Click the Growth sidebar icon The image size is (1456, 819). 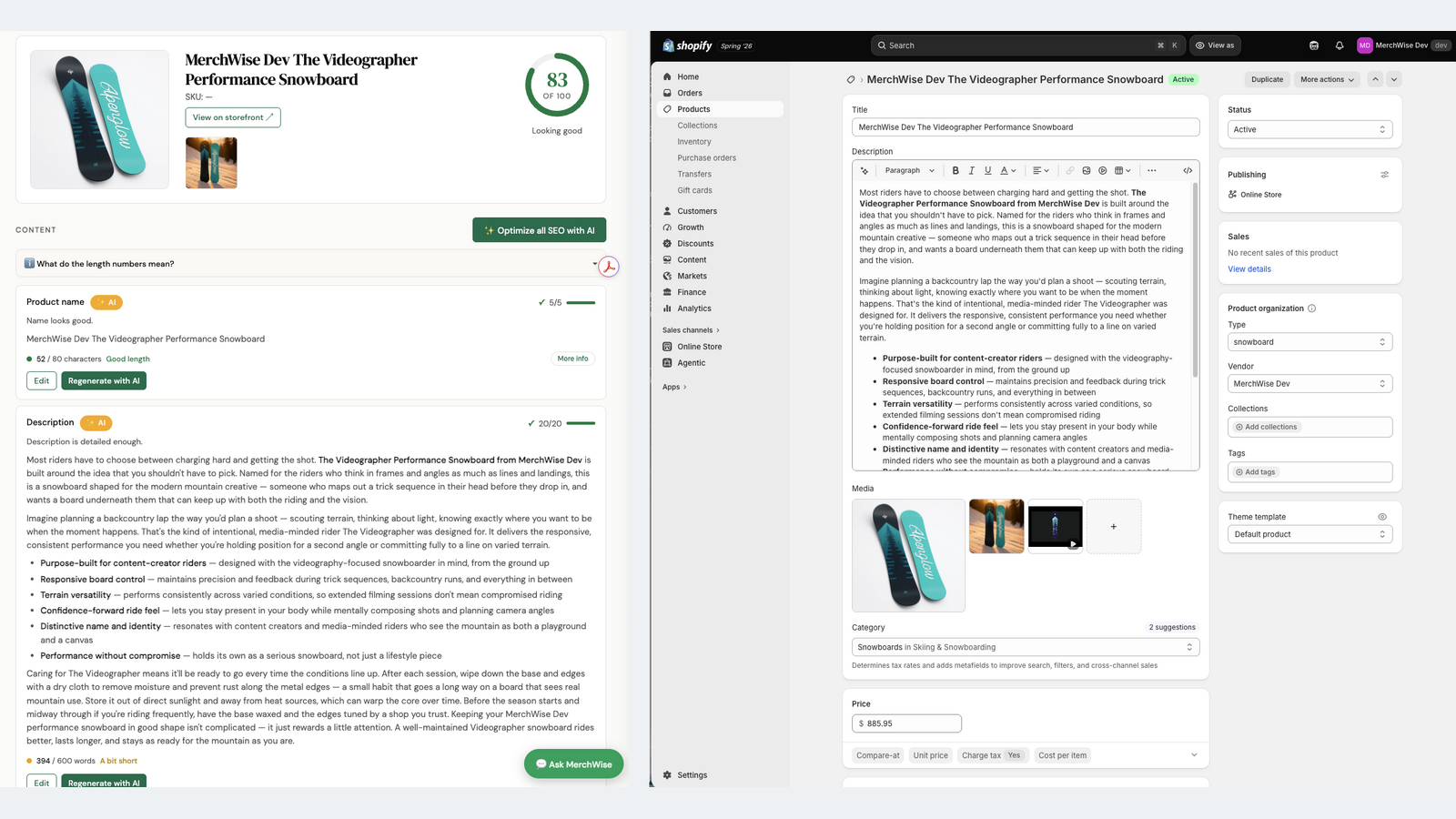point(667,227)
